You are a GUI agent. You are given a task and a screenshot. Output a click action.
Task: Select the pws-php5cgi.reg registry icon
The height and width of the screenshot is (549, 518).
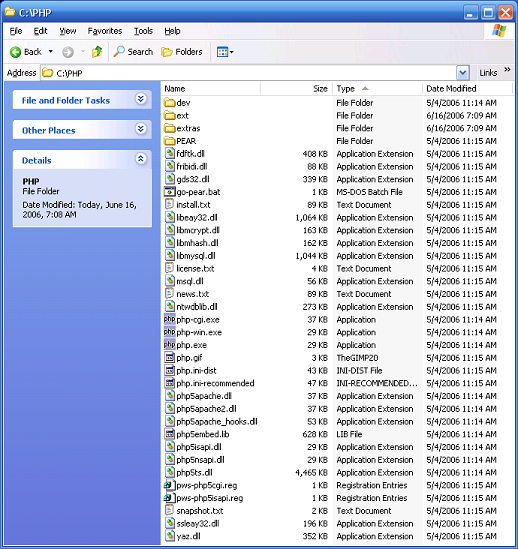(170, 485)
